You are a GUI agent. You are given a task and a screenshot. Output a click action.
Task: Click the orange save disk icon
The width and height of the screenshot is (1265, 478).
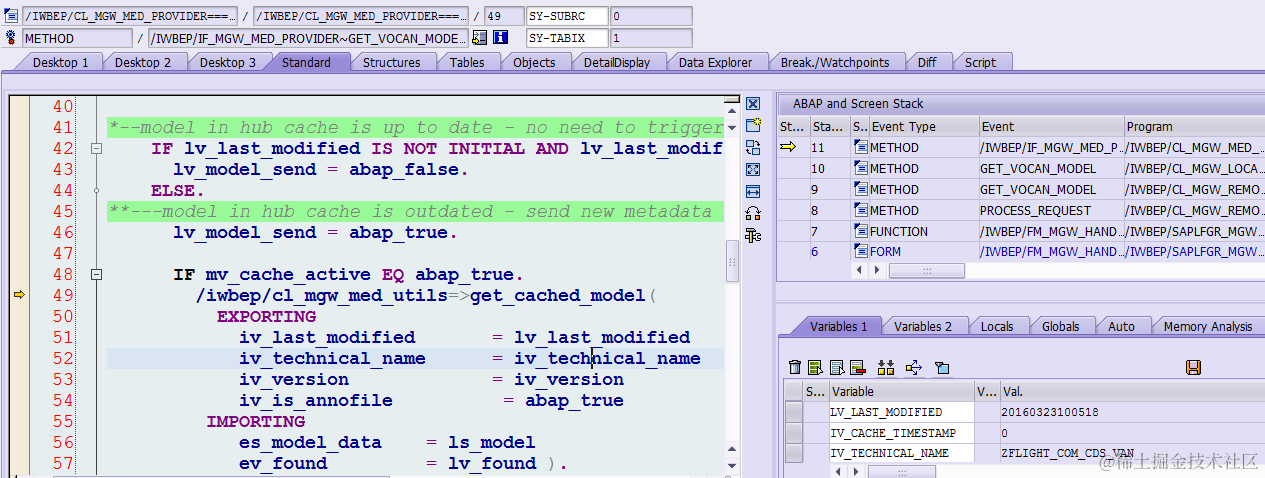(1193, 368)
